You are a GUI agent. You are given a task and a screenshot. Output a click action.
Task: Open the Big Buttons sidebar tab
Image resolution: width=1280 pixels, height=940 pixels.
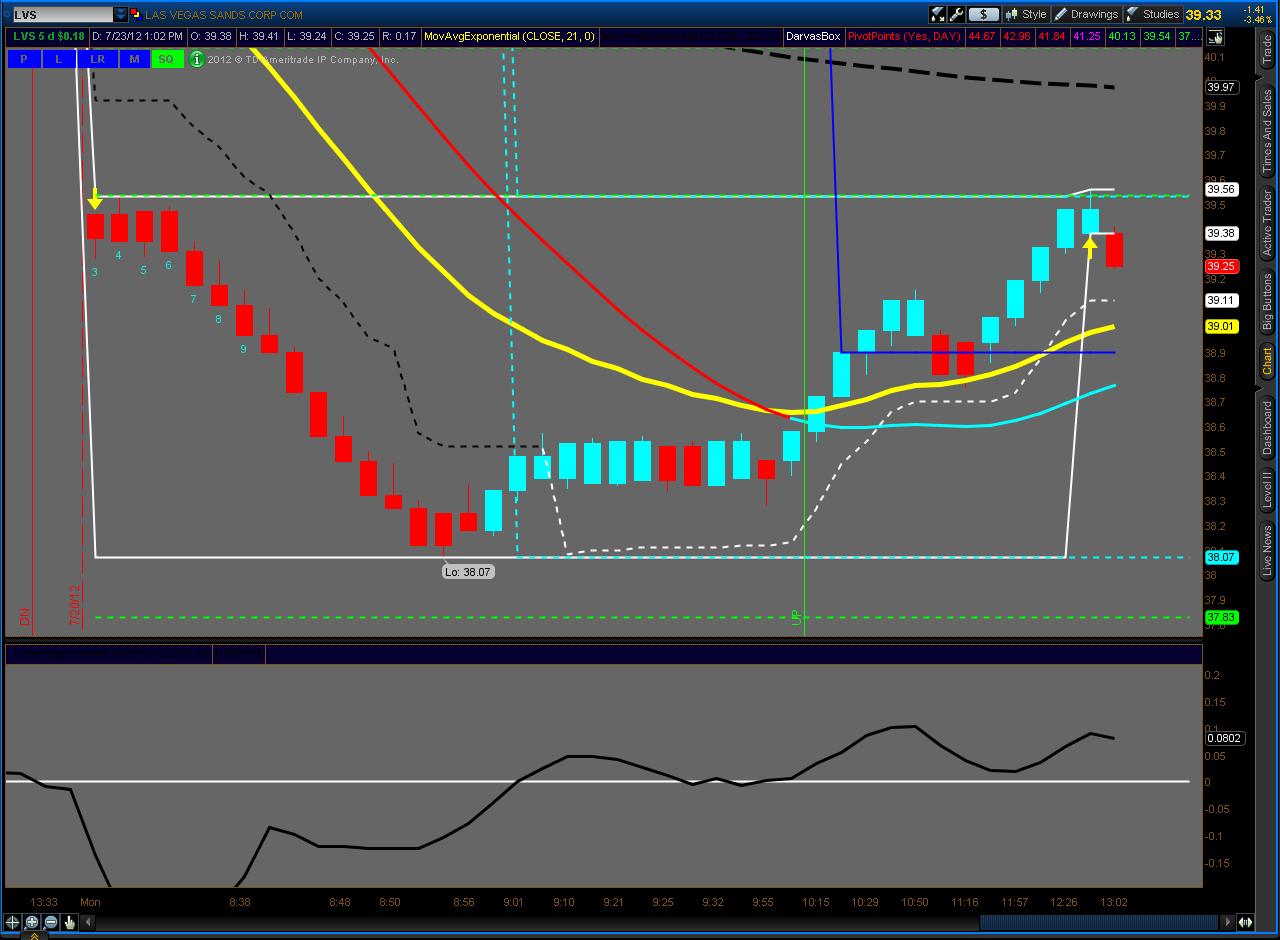1267,304
